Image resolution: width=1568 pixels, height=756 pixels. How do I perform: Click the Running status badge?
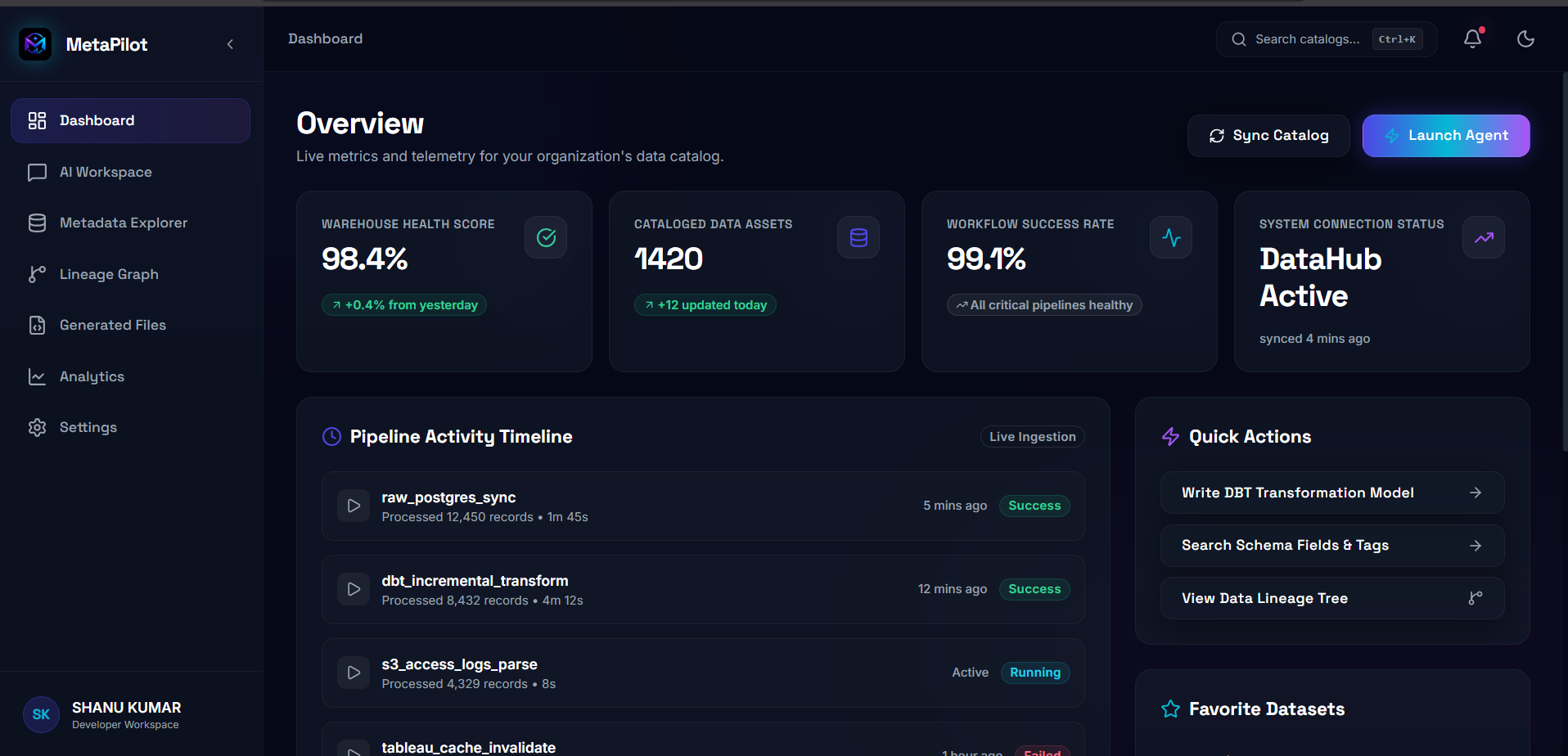(x=1035, y=673)
